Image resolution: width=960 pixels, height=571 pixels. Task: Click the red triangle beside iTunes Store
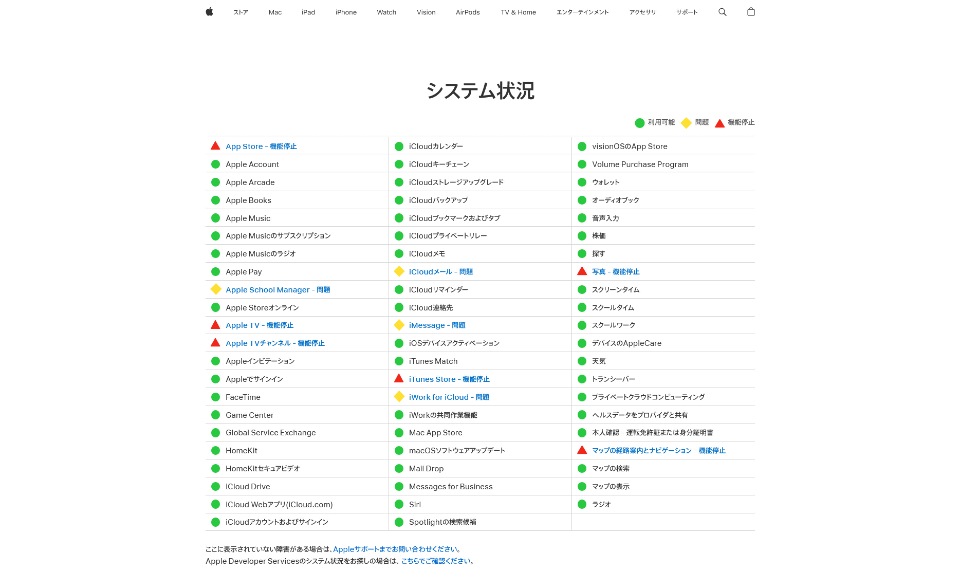pos(399,378)
